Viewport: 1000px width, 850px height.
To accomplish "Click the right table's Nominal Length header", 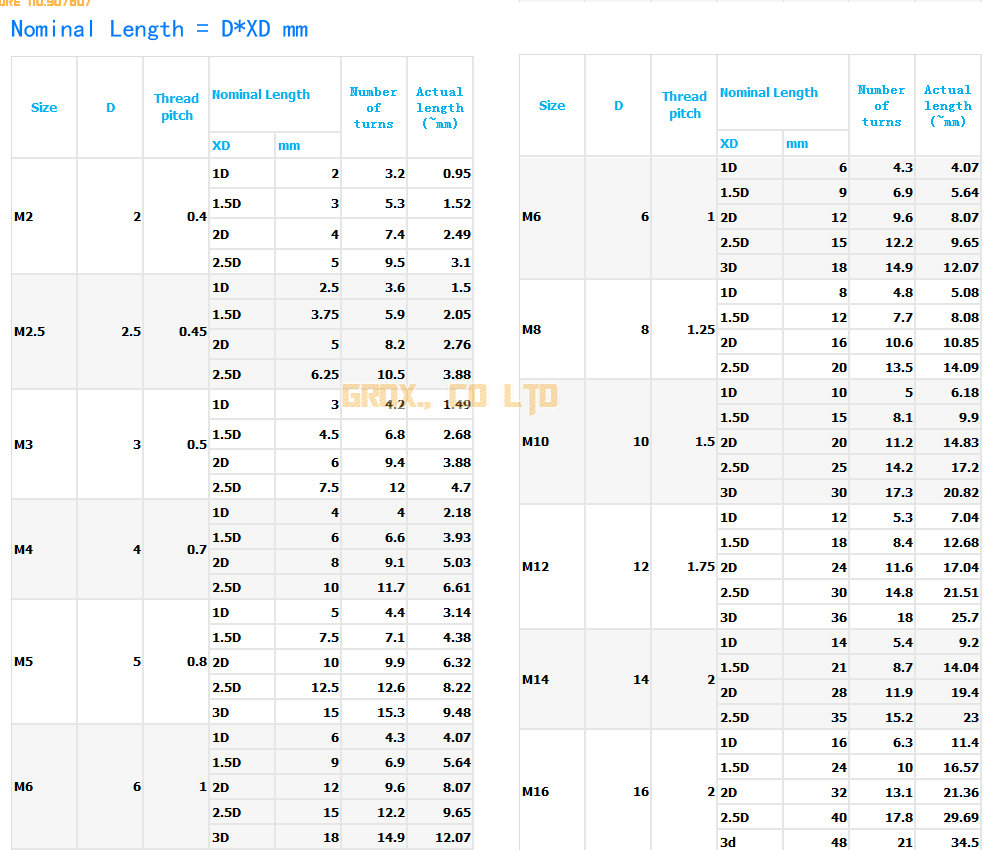I will (769, 93).
